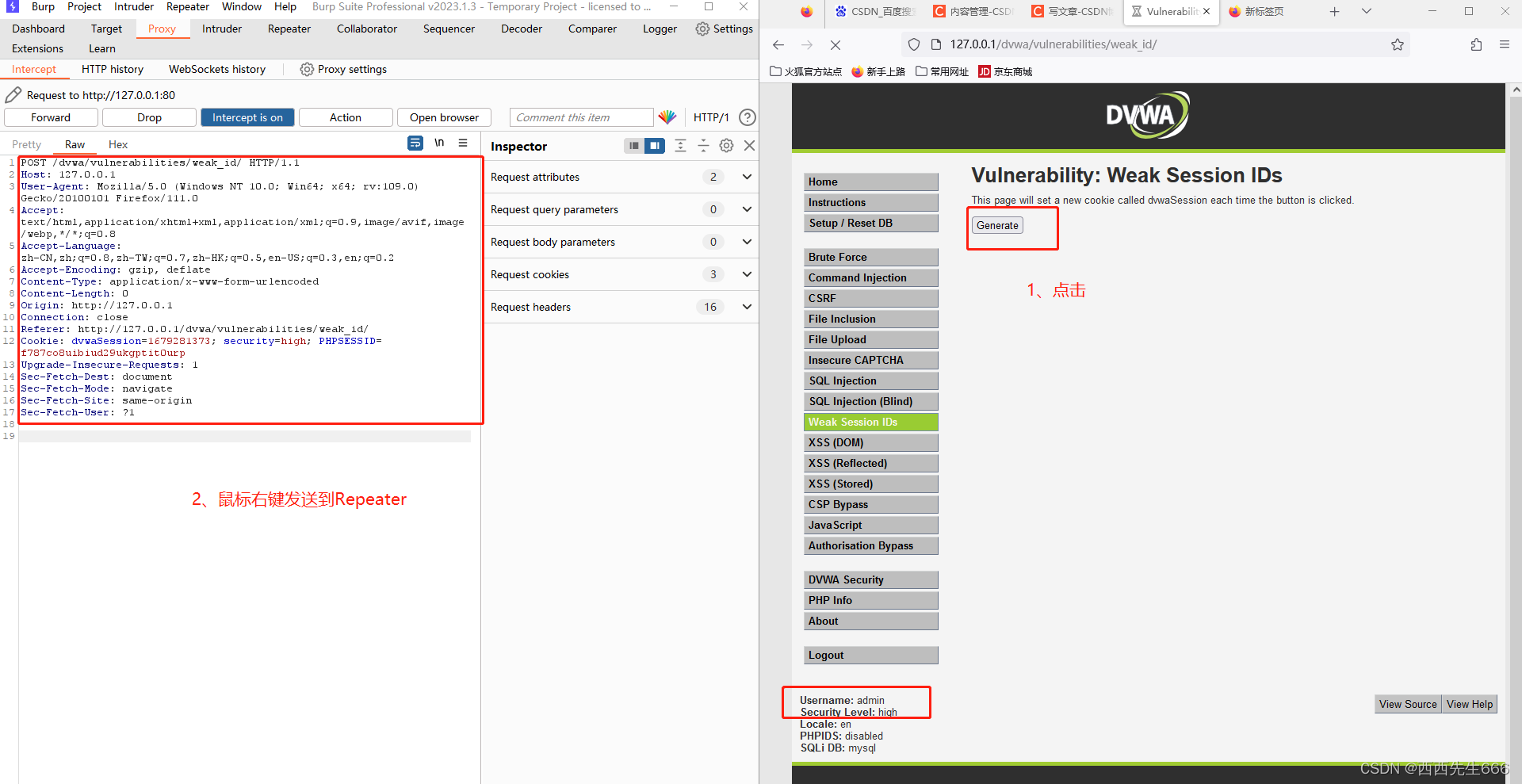1522x784 pixels.
Task: Open 火狐官方站点 bookmark folder
Action: 806,72
